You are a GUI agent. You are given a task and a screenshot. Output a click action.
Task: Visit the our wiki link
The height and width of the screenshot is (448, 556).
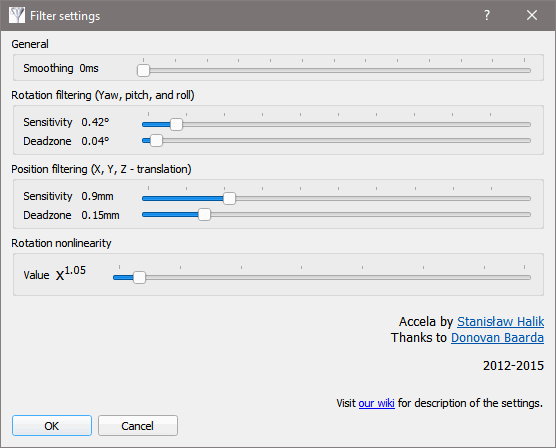[x=376, y=403]
